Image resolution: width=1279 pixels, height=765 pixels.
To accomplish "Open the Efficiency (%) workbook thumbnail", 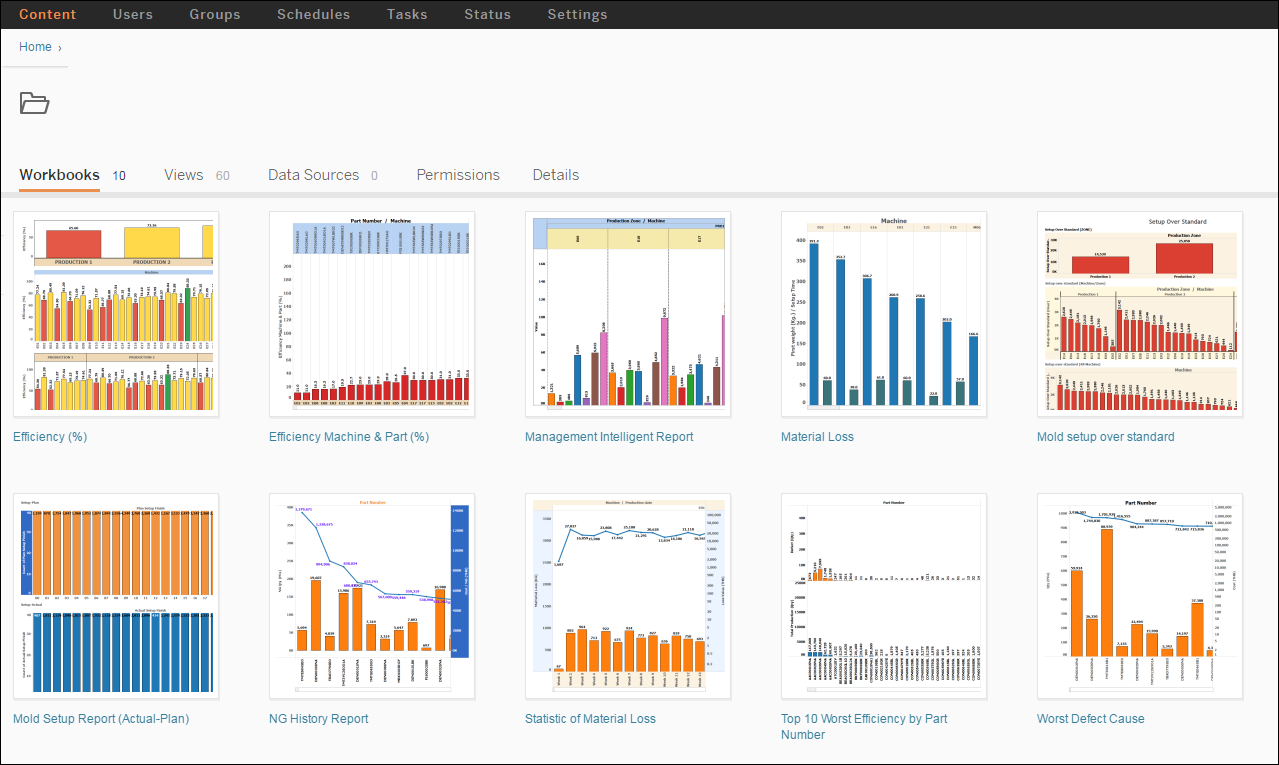I will pyautogui.click(x=116, y=314).
